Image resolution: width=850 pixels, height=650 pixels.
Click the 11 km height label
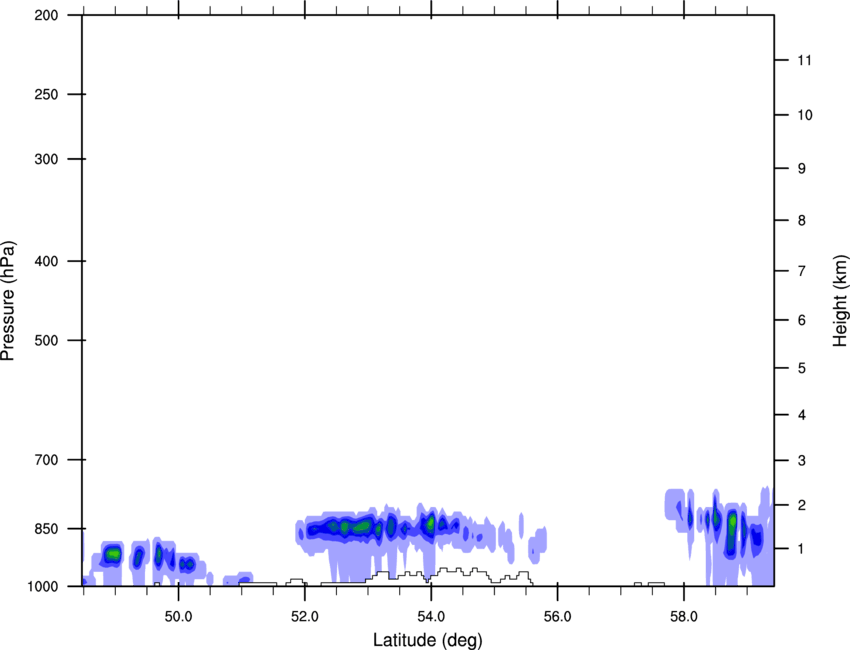(x=804, y=60)
